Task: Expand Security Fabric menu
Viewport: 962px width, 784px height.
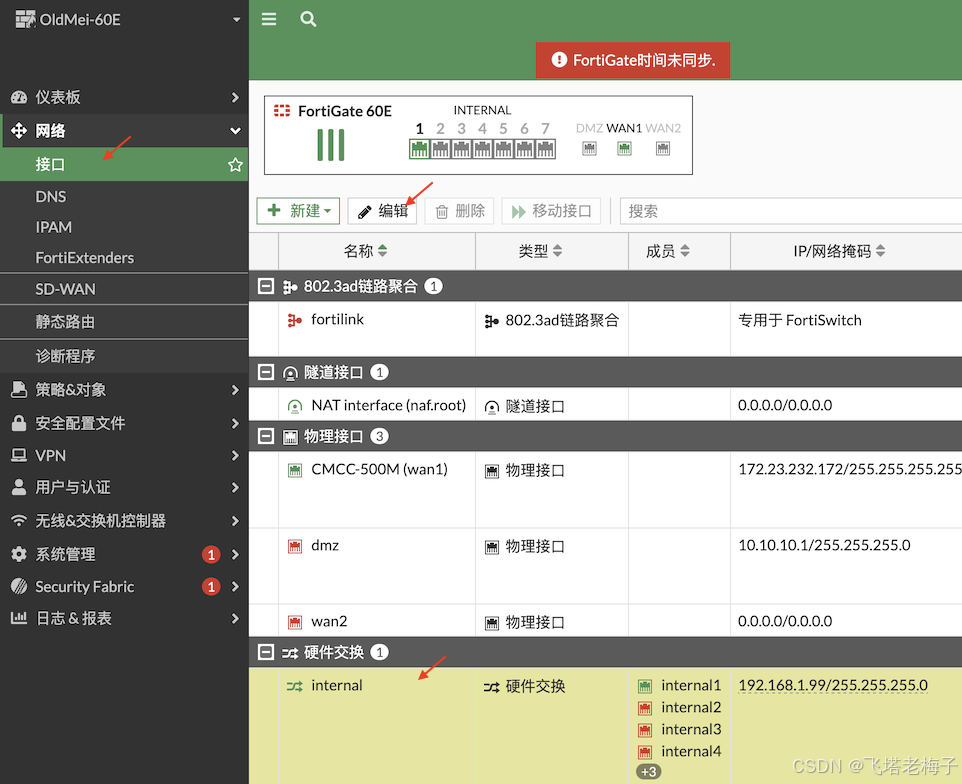Action: 124,586
